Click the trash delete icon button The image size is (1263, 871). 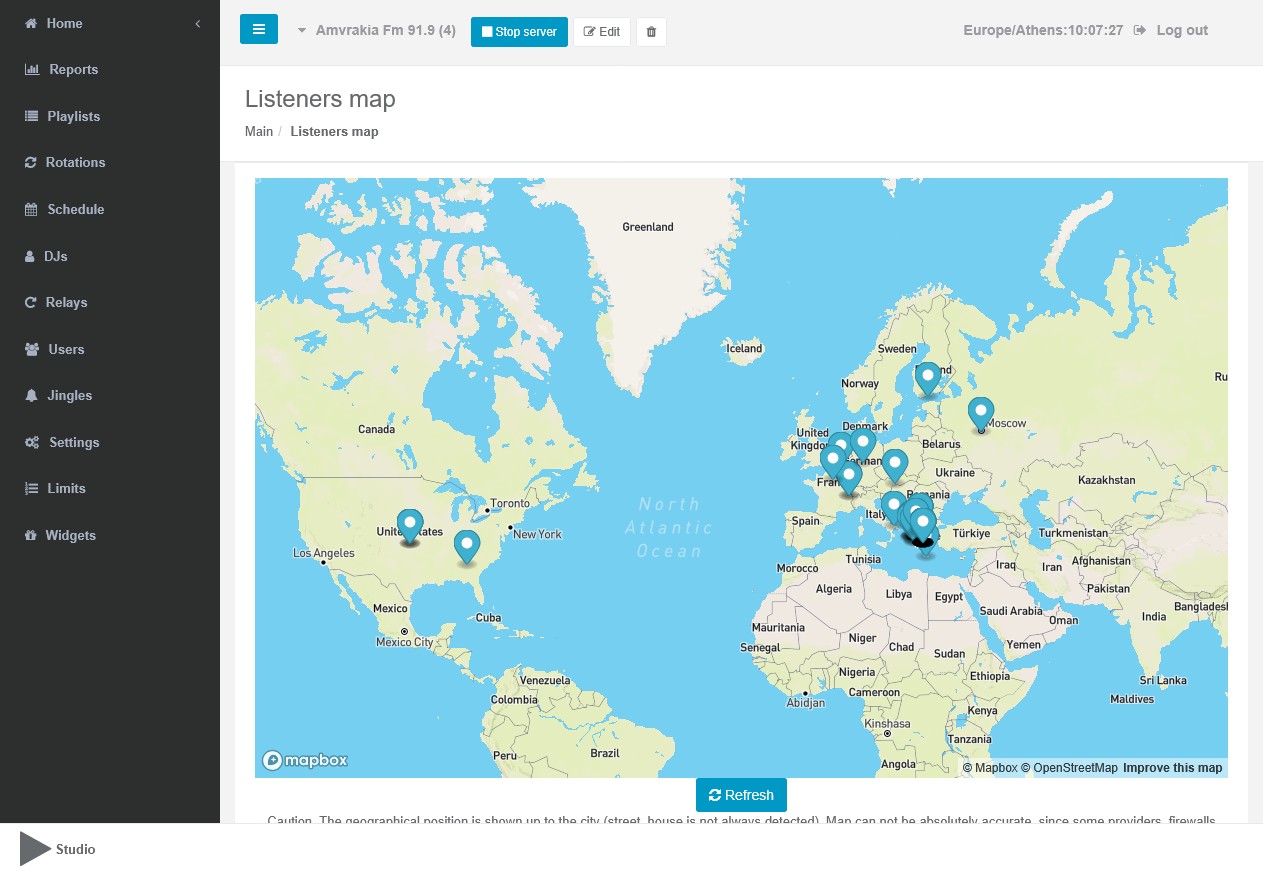point(651,32)
